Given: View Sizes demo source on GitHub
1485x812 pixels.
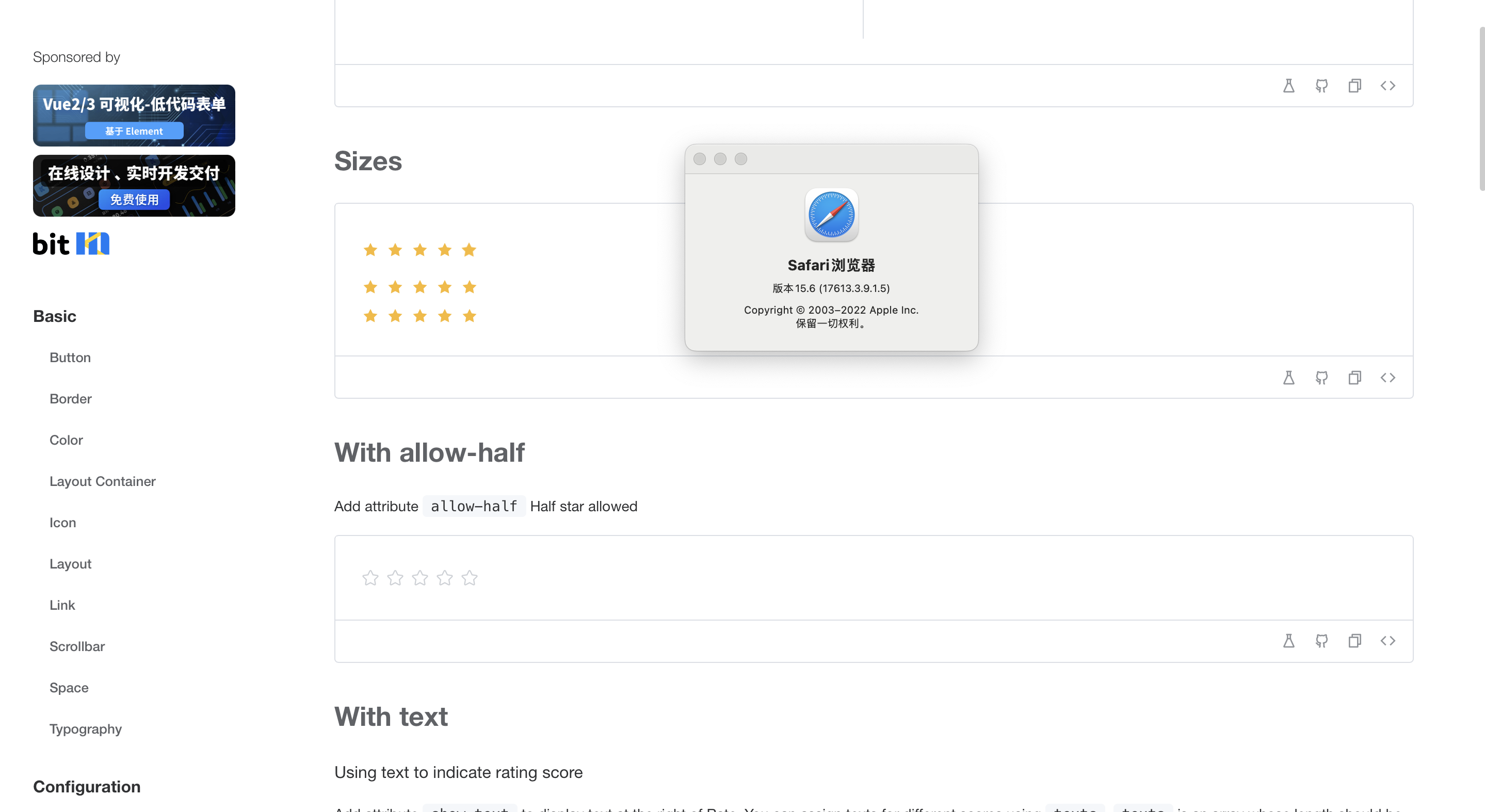Looking at the screenshot, I should [1322, 378].
